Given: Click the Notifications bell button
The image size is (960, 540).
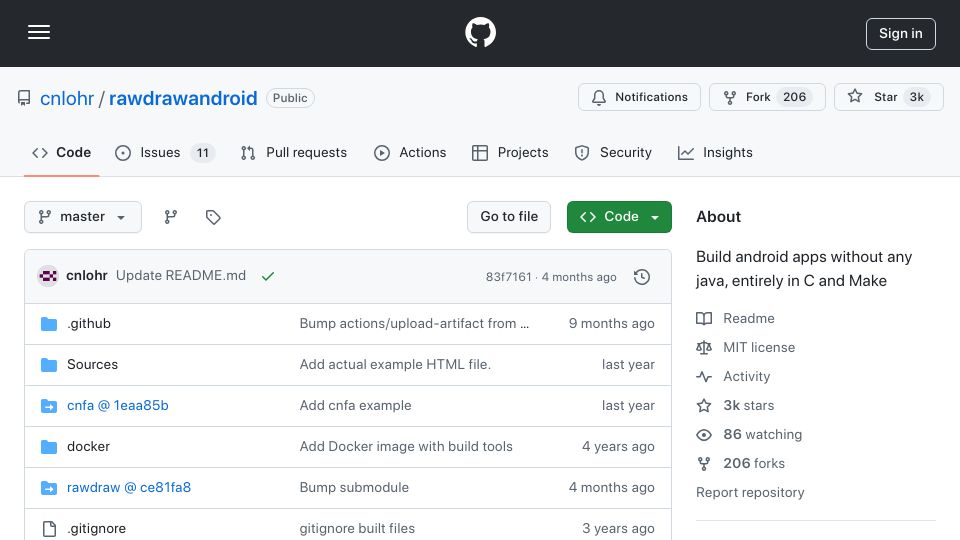Looking at the screenshot, I should (x=639, y=97).
